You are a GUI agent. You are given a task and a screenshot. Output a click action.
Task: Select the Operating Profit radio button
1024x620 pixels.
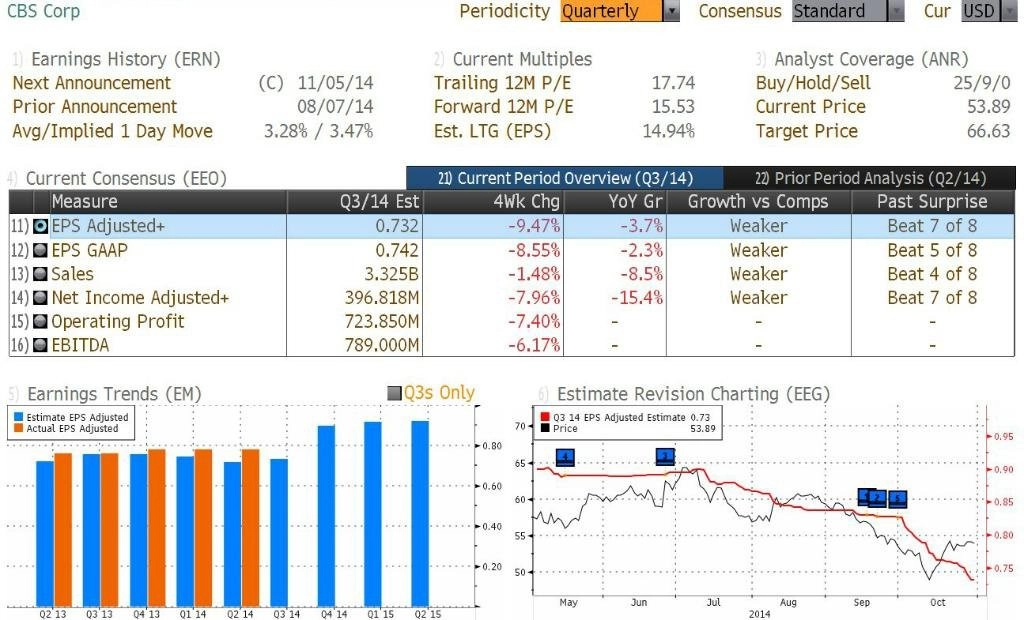pyautogui.click(x=40, y=321)
